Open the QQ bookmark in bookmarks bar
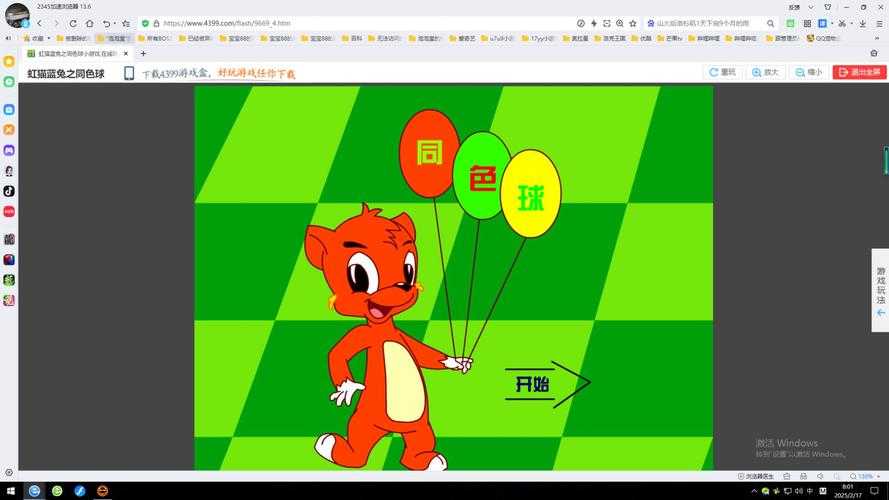Screen dimensions: 889x500 pyautogui.click(x=822, y=39)
